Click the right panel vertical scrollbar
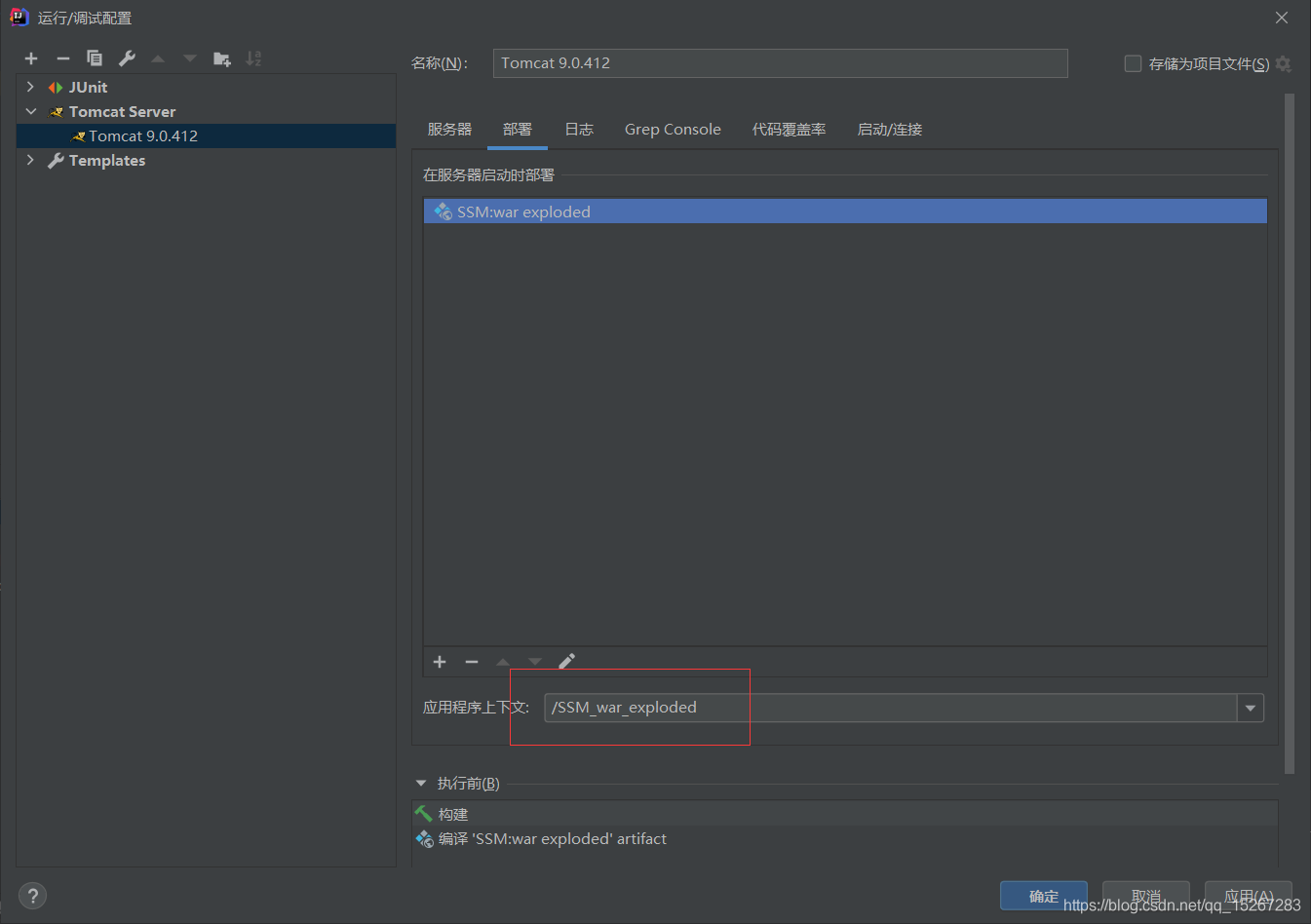The image size is (1311, 924). (1290, 434)
